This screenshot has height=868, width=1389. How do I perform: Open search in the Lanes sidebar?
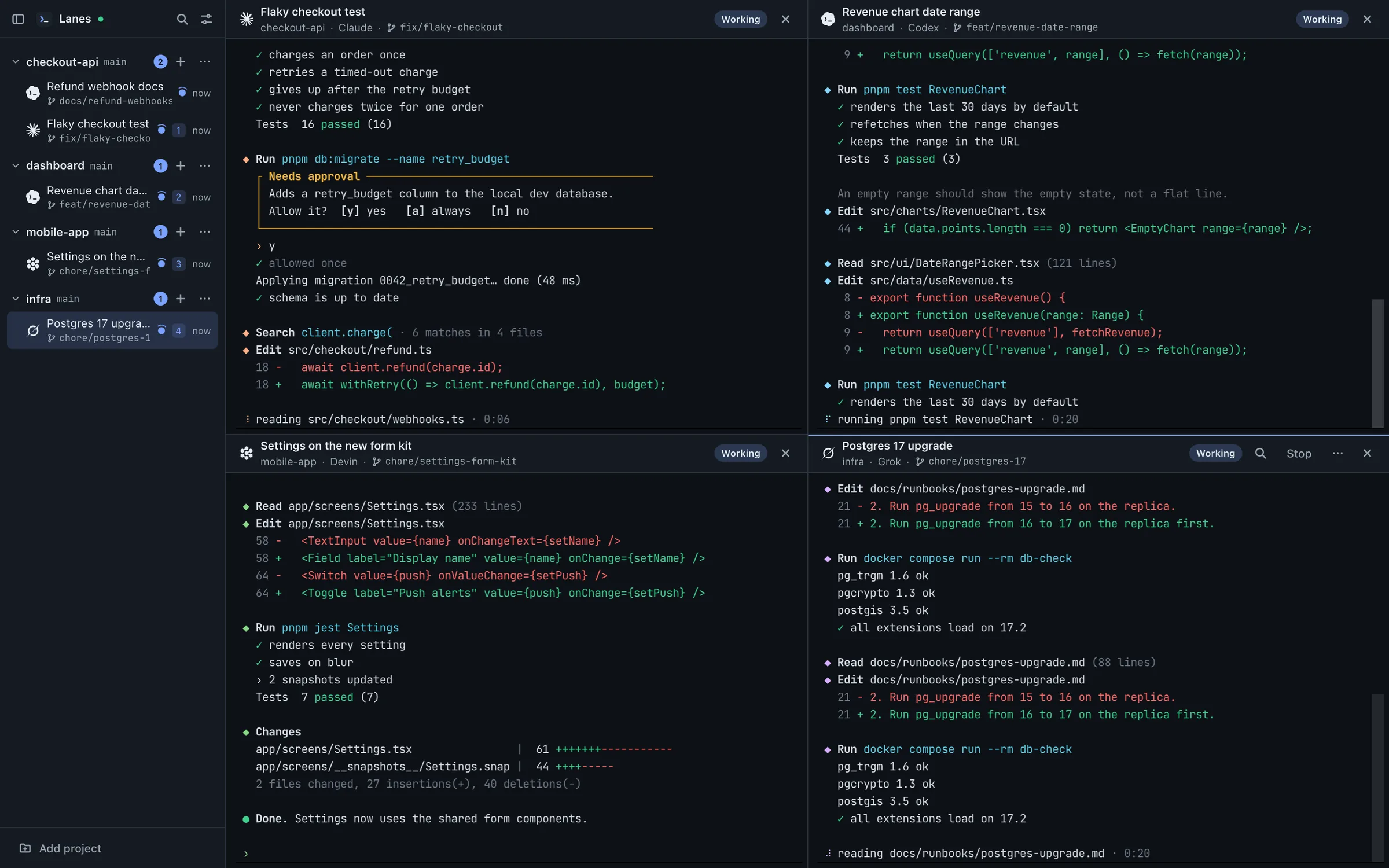182,19
